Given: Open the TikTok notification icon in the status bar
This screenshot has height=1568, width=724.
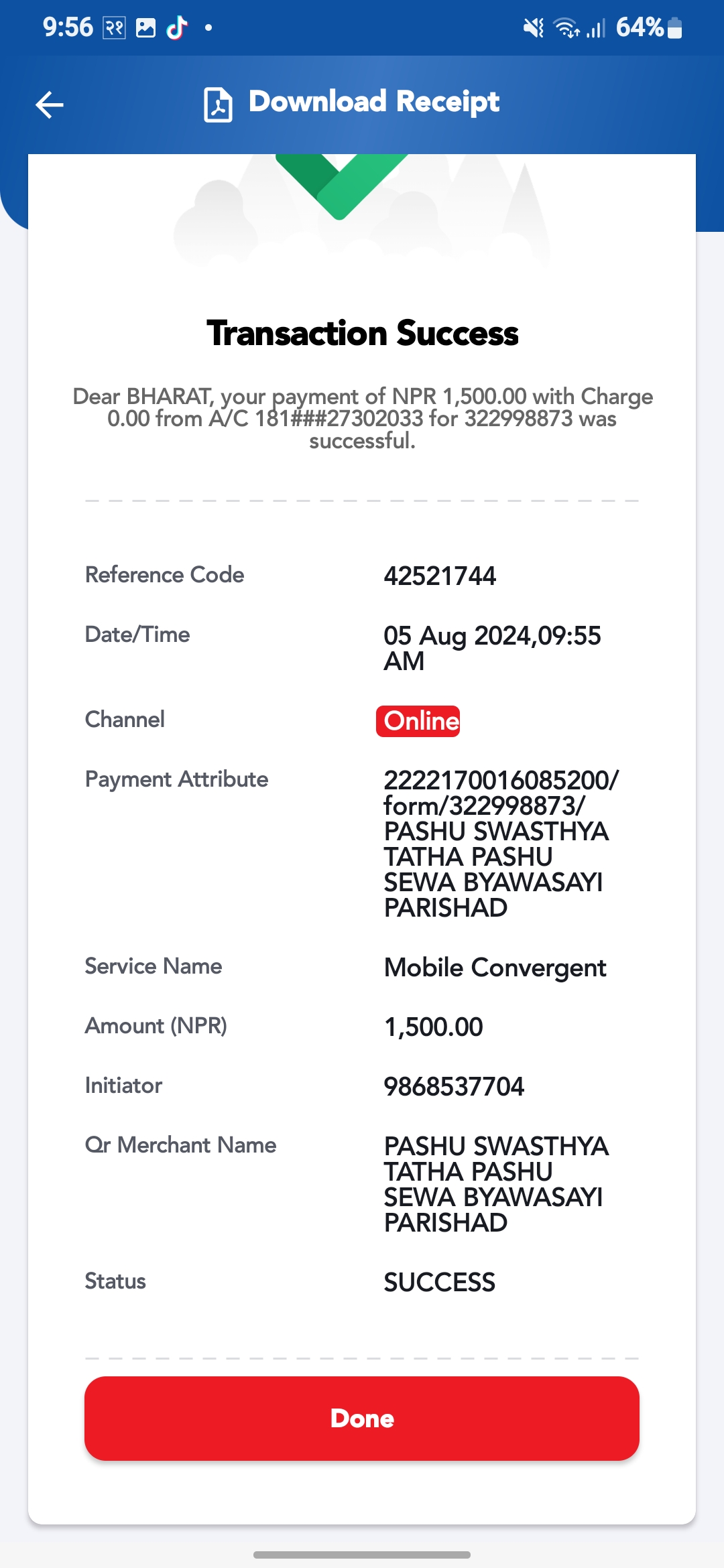Looking at the screenshot, I should [177, 27].
